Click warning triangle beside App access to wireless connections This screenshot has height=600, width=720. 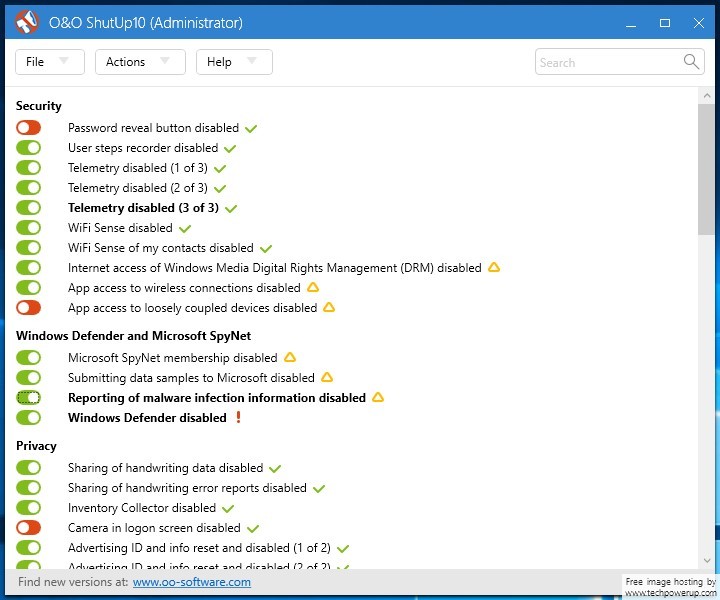pyautogui.click(x=313, y=287)
